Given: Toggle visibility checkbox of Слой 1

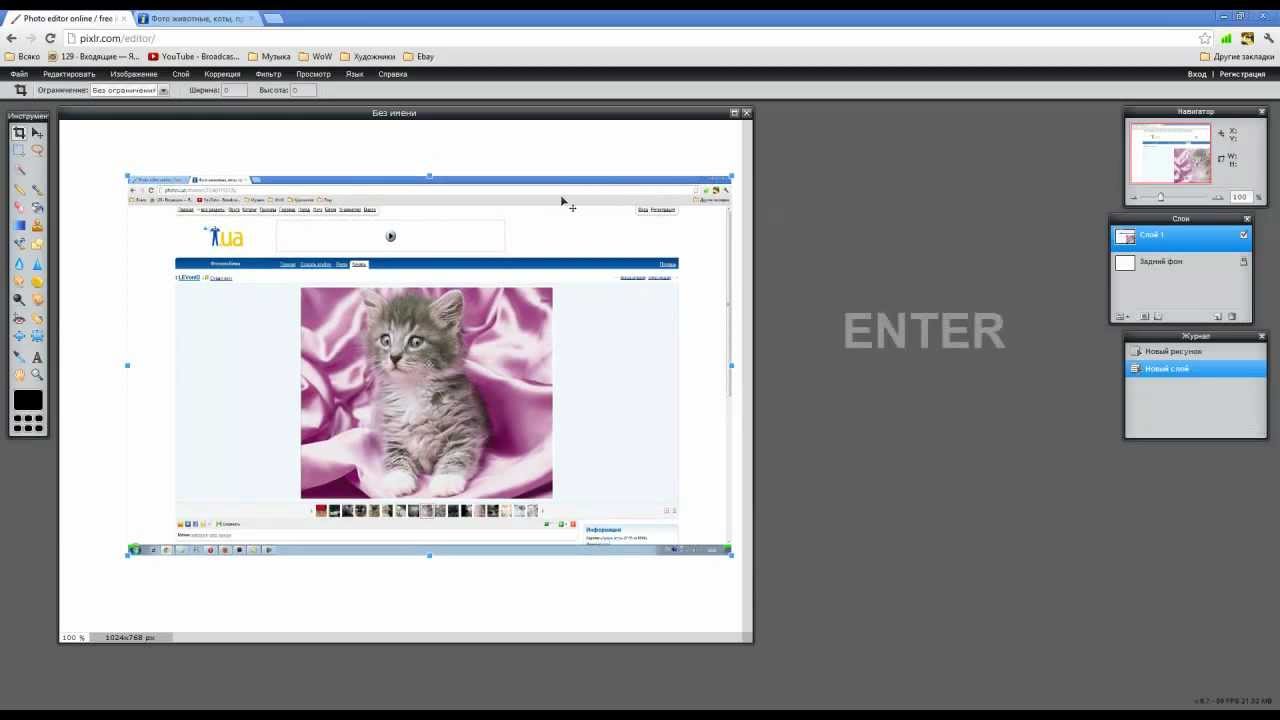Looking at the screenshot, I should (1243, 235).
